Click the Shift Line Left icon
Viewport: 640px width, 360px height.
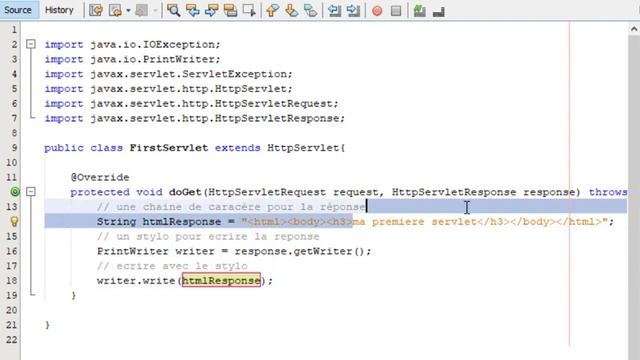334,11
